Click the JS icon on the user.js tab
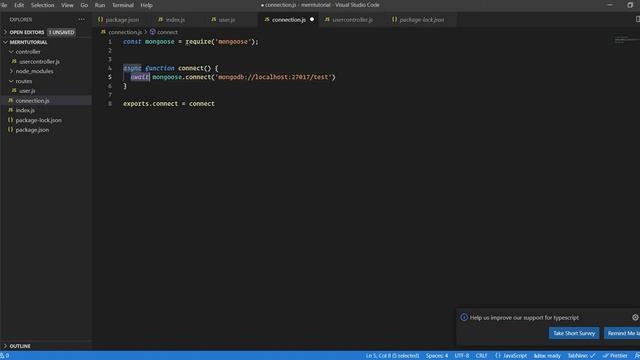640x360 pixels. (213, 19)
